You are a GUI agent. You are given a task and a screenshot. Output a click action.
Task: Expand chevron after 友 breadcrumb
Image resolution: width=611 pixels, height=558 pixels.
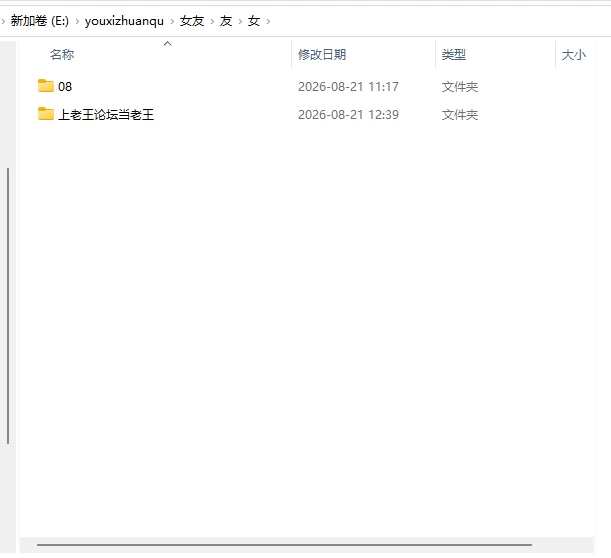pos(240,21)
